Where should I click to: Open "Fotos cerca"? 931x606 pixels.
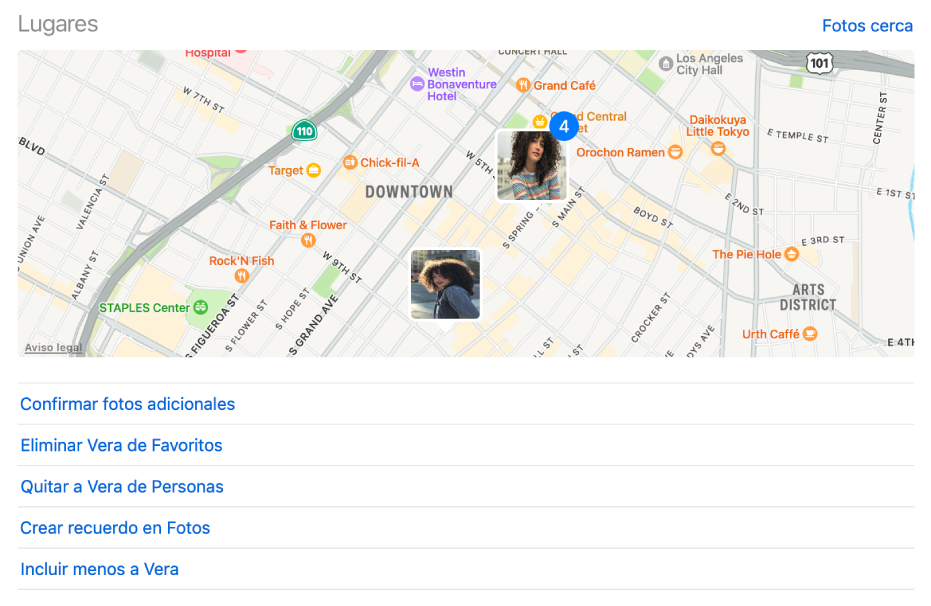pyautogui.click(x=866, y=25)
